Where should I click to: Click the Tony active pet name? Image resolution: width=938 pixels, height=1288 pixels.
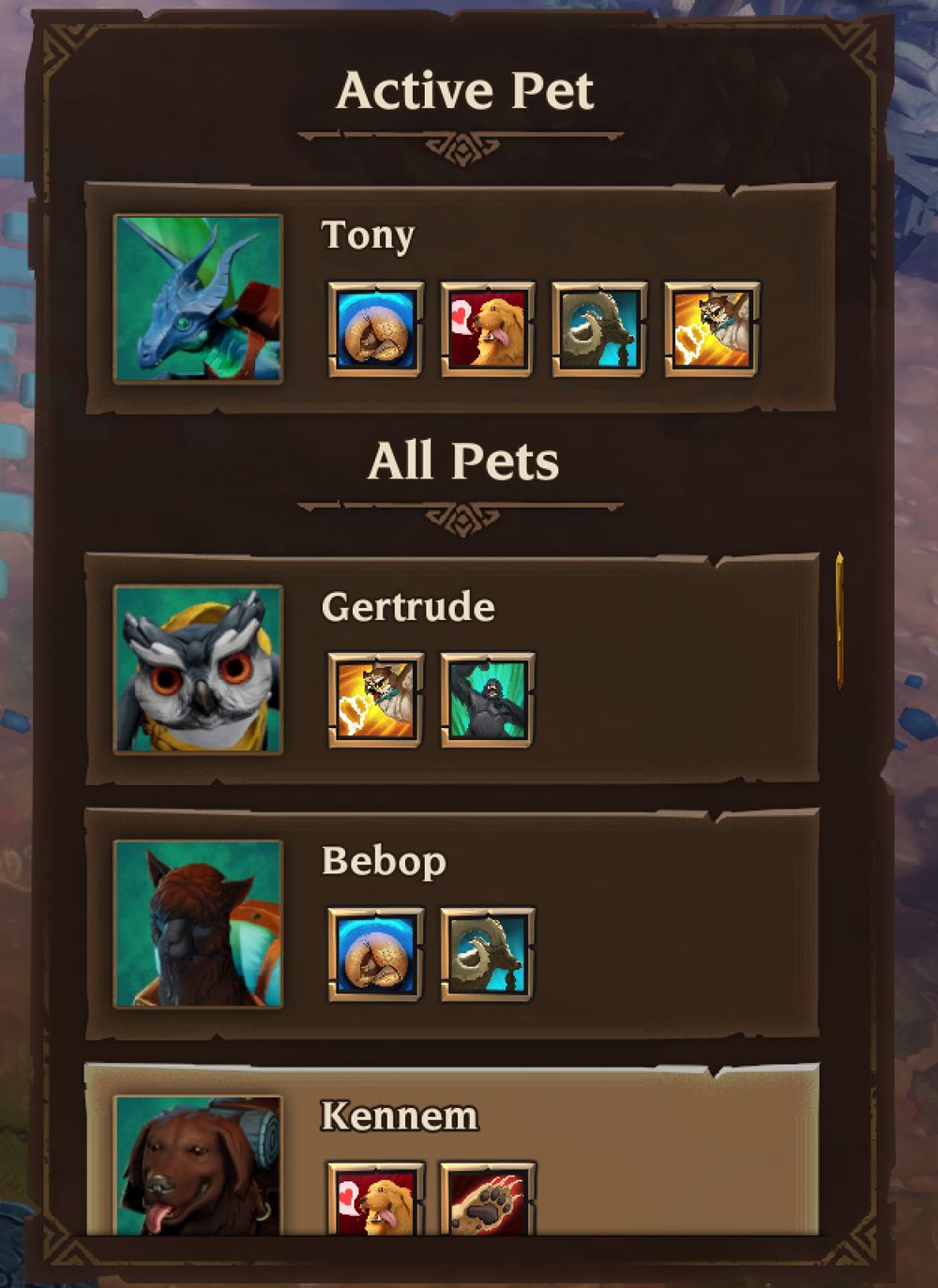point(368,235)
